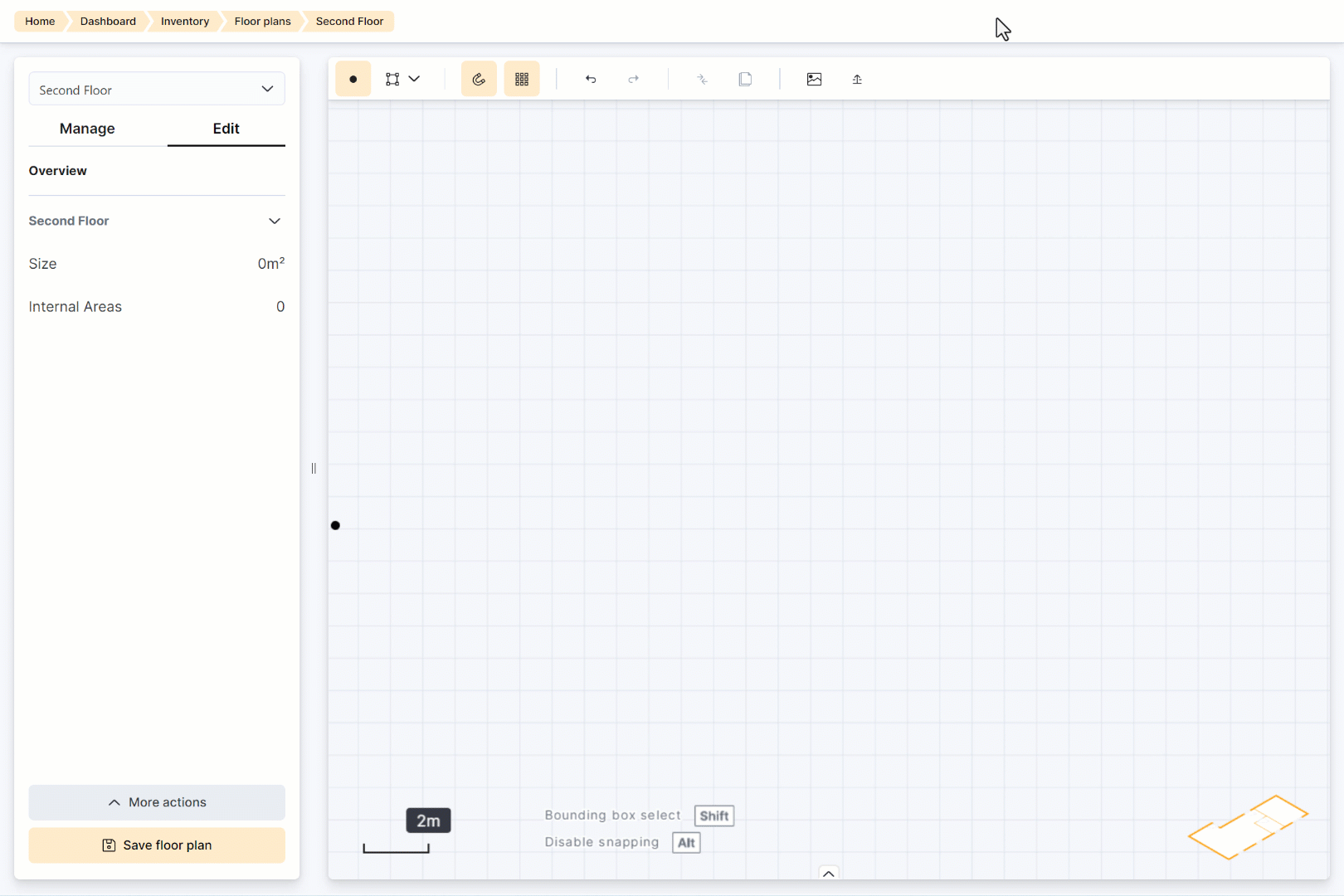Switch to the Manage tab
Viewport: 1344px width, 896px height.
coord(87,129)
